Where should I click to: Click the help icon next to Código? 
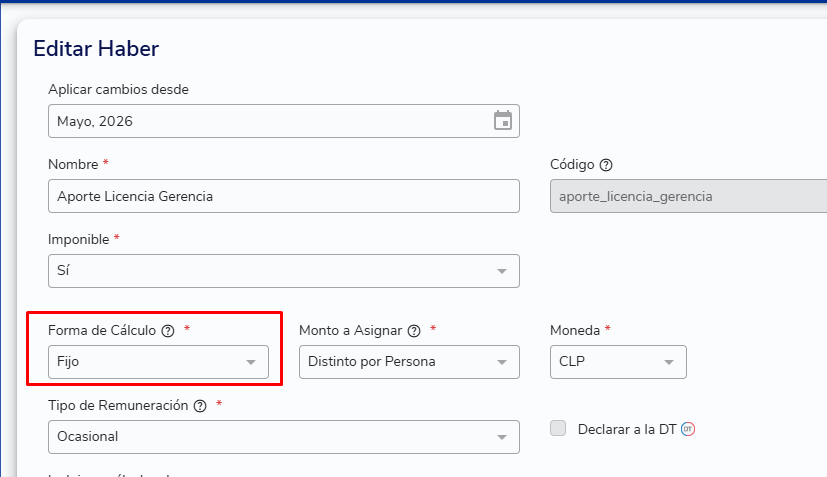pyautogui.click(x=606, y=165)
